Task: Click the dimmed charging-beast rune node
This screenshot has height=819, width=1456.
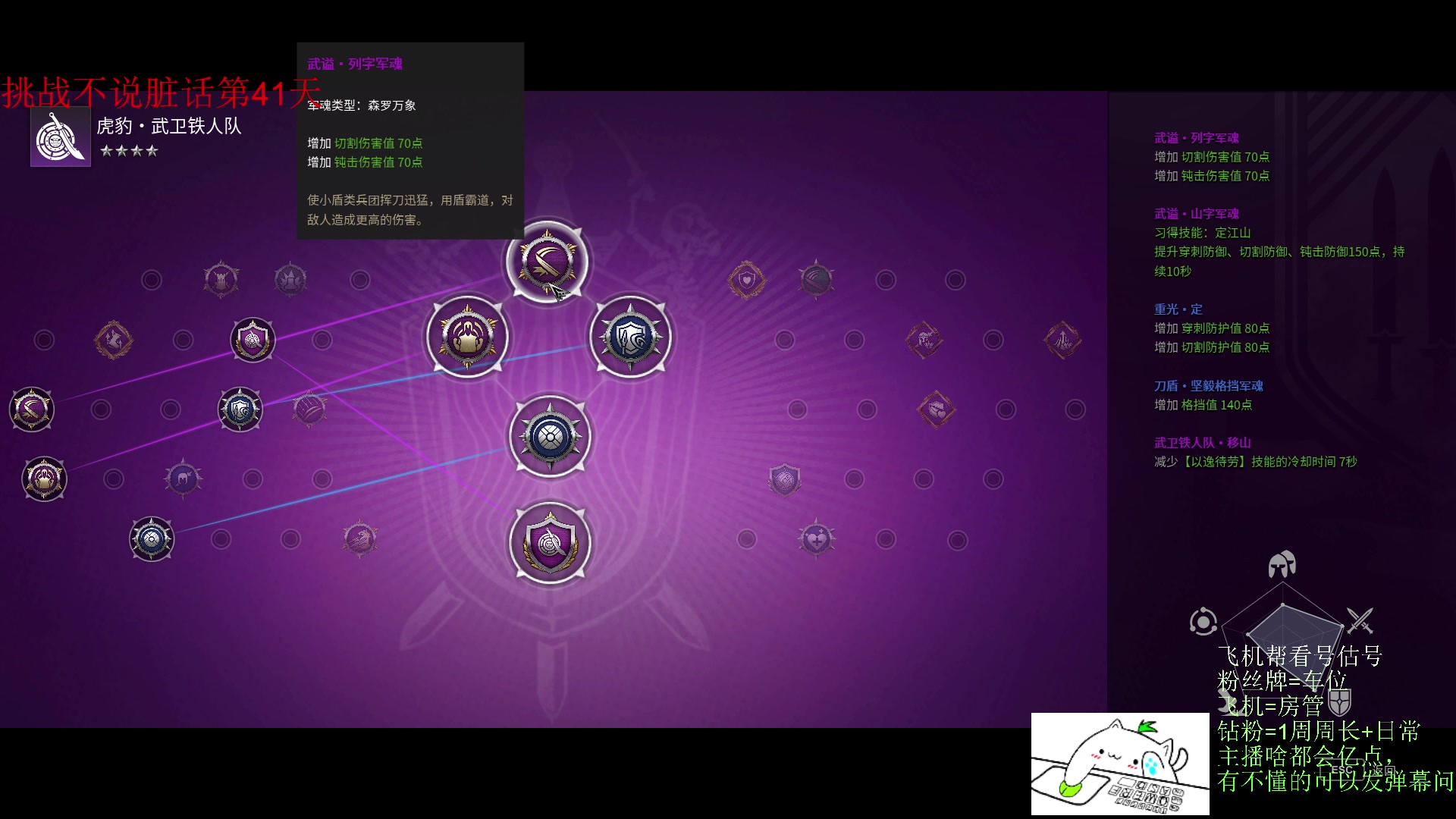Action: (360, 539)
